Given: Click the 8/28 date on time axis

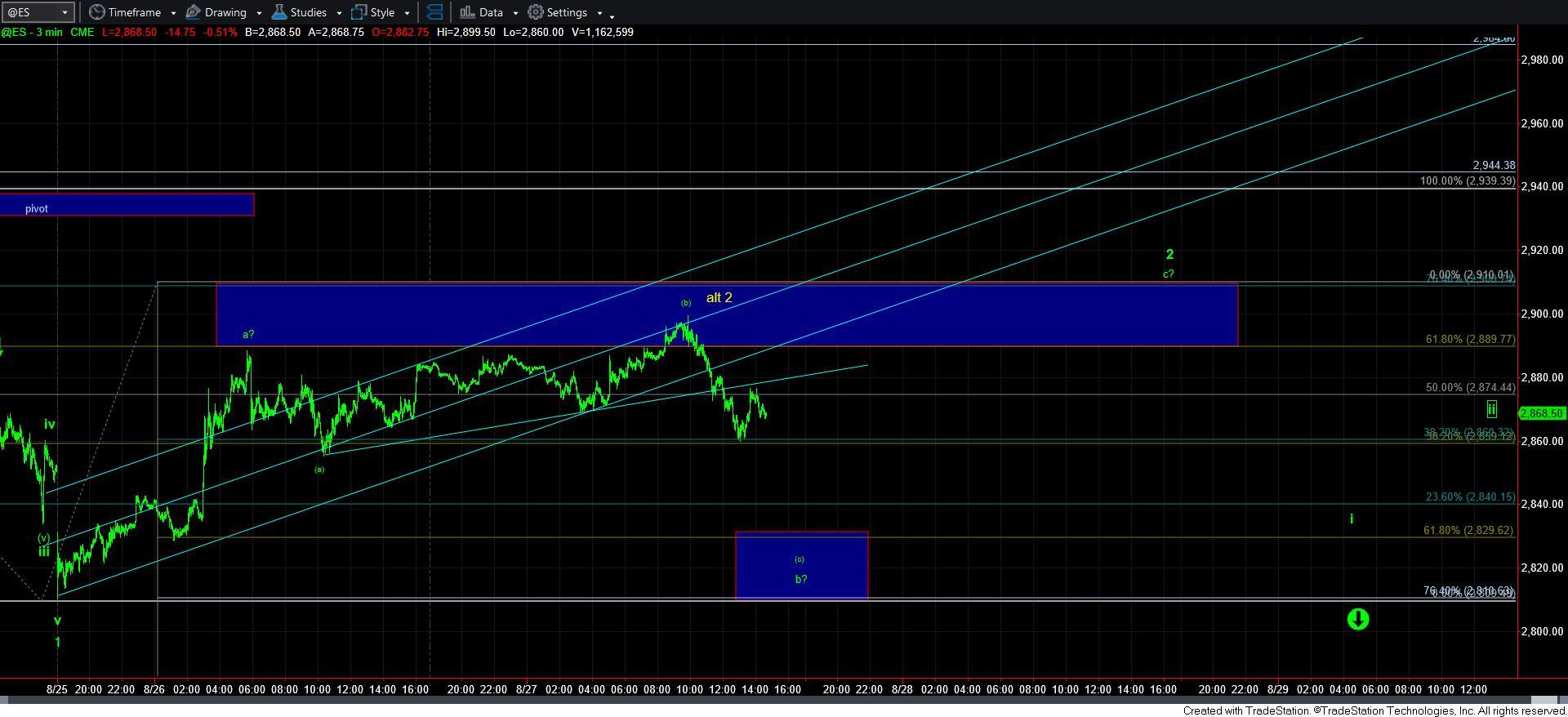Looking at the screenshot, I should [x=902, y=689].
